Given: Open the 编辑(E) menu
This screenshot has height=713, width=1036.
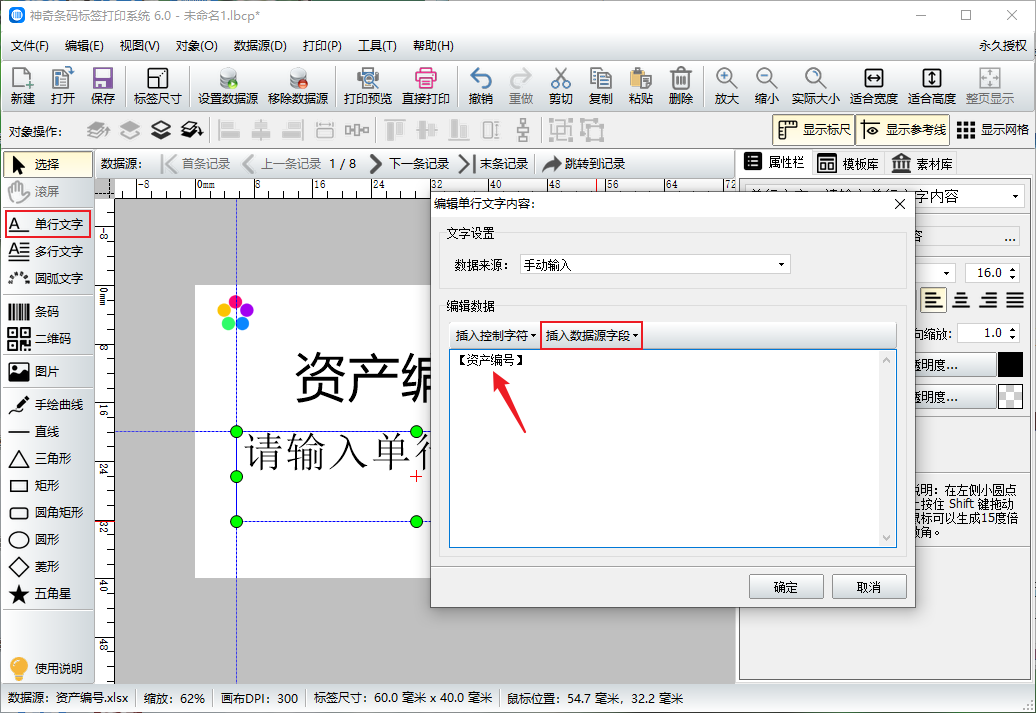Looking at the screenshot, I should coord(84,46).
